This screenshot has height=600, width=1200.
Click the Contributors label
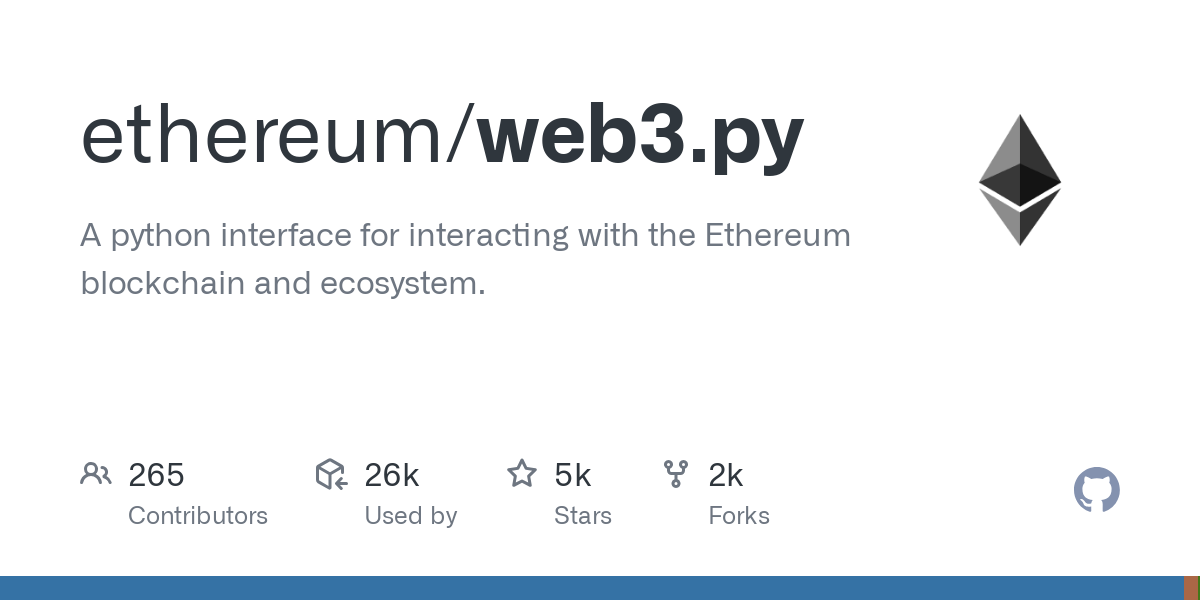pyautogui.click(x=198, y=516)
